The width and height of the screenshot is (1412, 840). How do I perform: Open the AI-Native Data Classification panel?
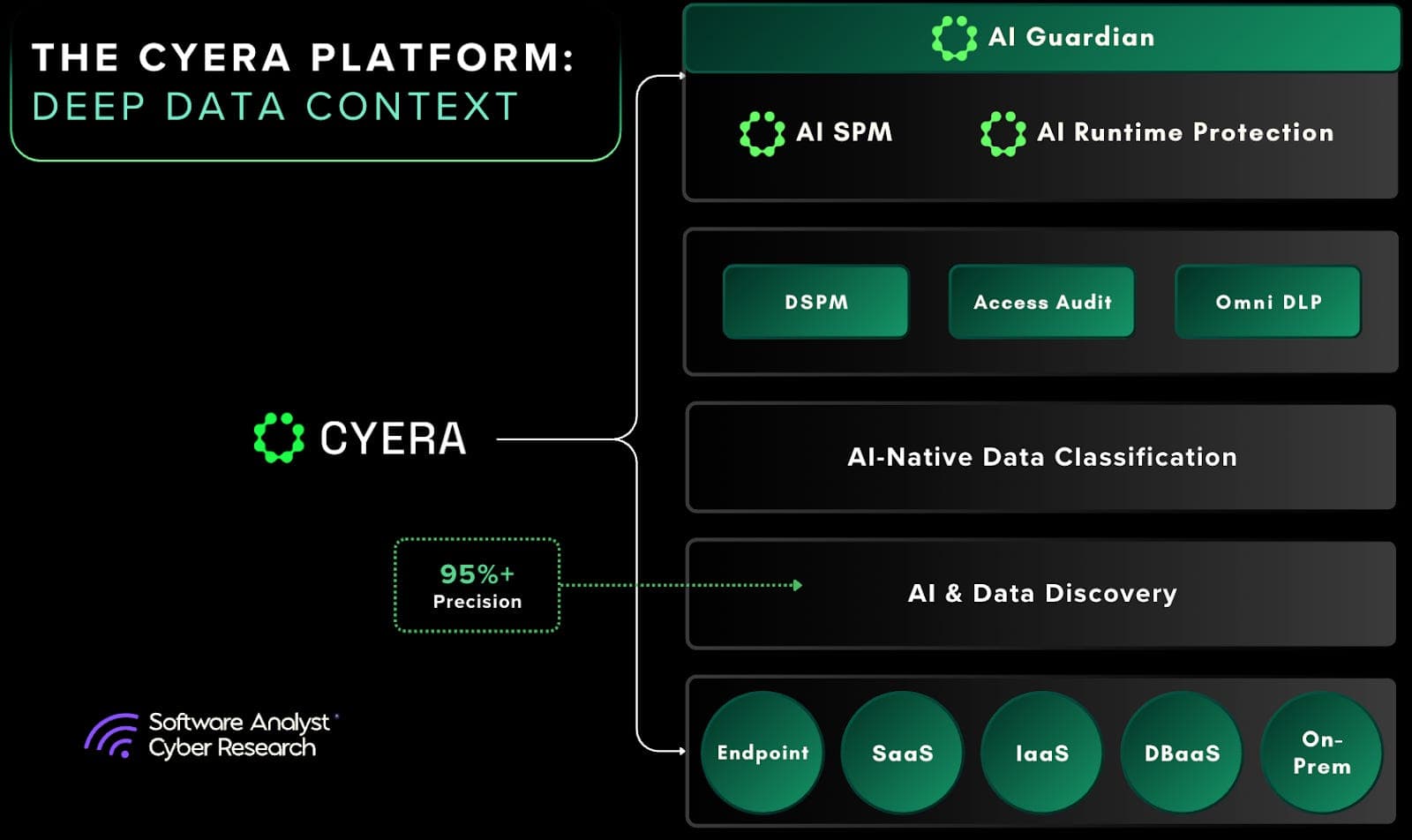(x=1041, y=457)
